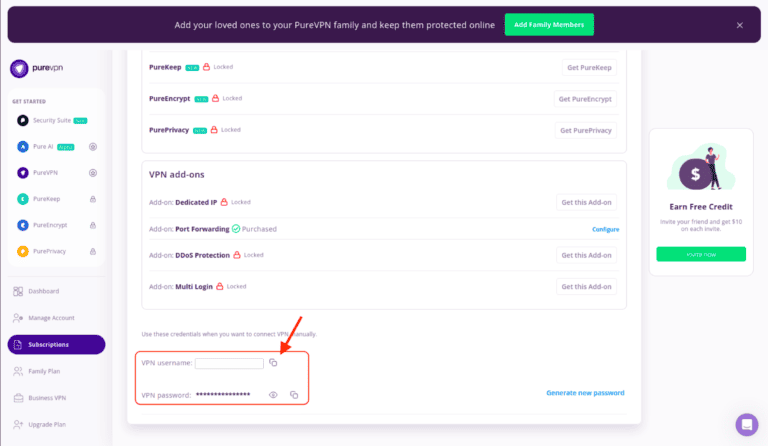Open Manage Account section
This screenshot has height=446, width=768.
tap(51, 318)
